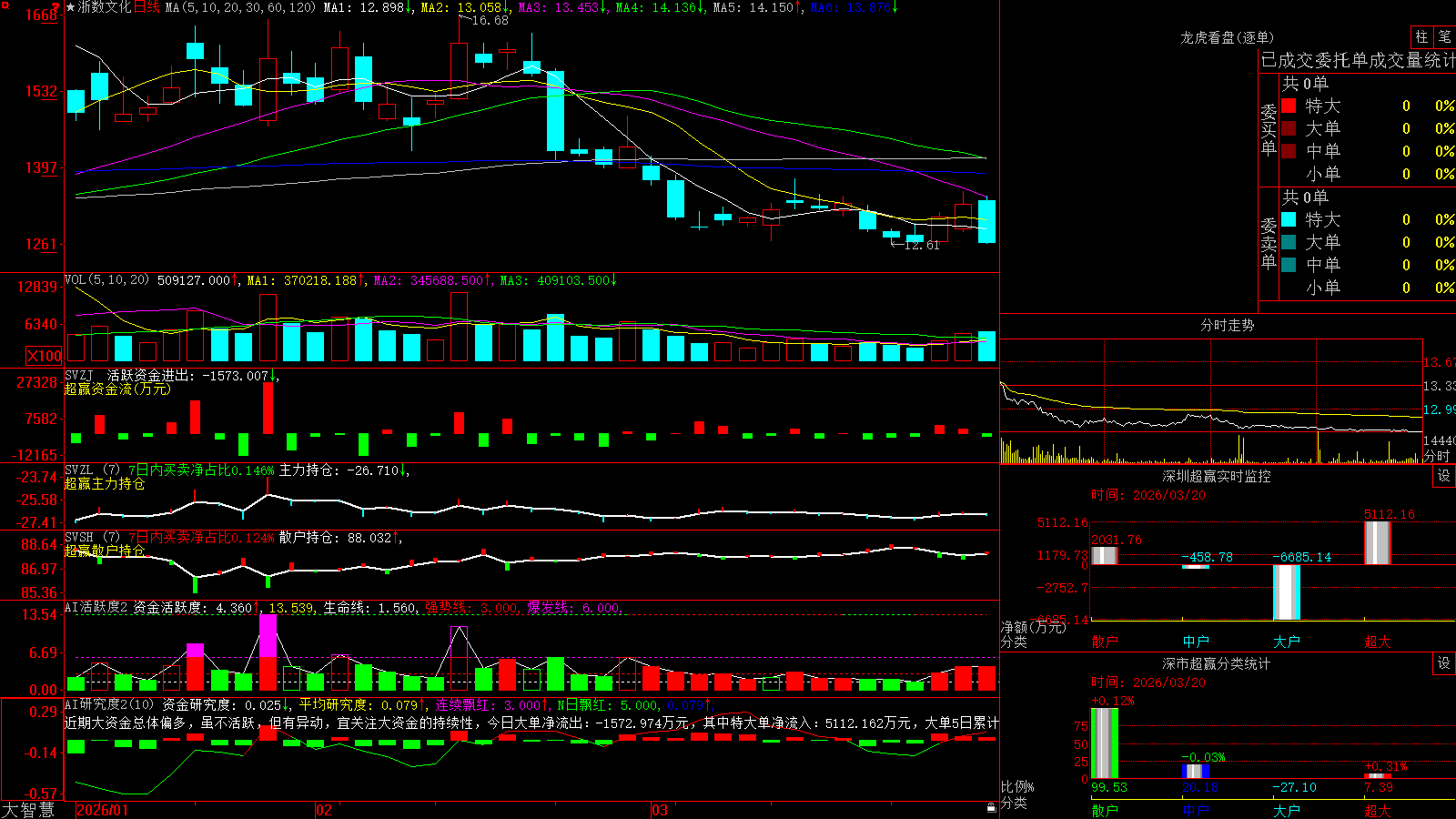1456x819 pixels.
Task: Select 大户 category in 深圳超赢实时监控 chart
Action: [x=1287, y=642]
